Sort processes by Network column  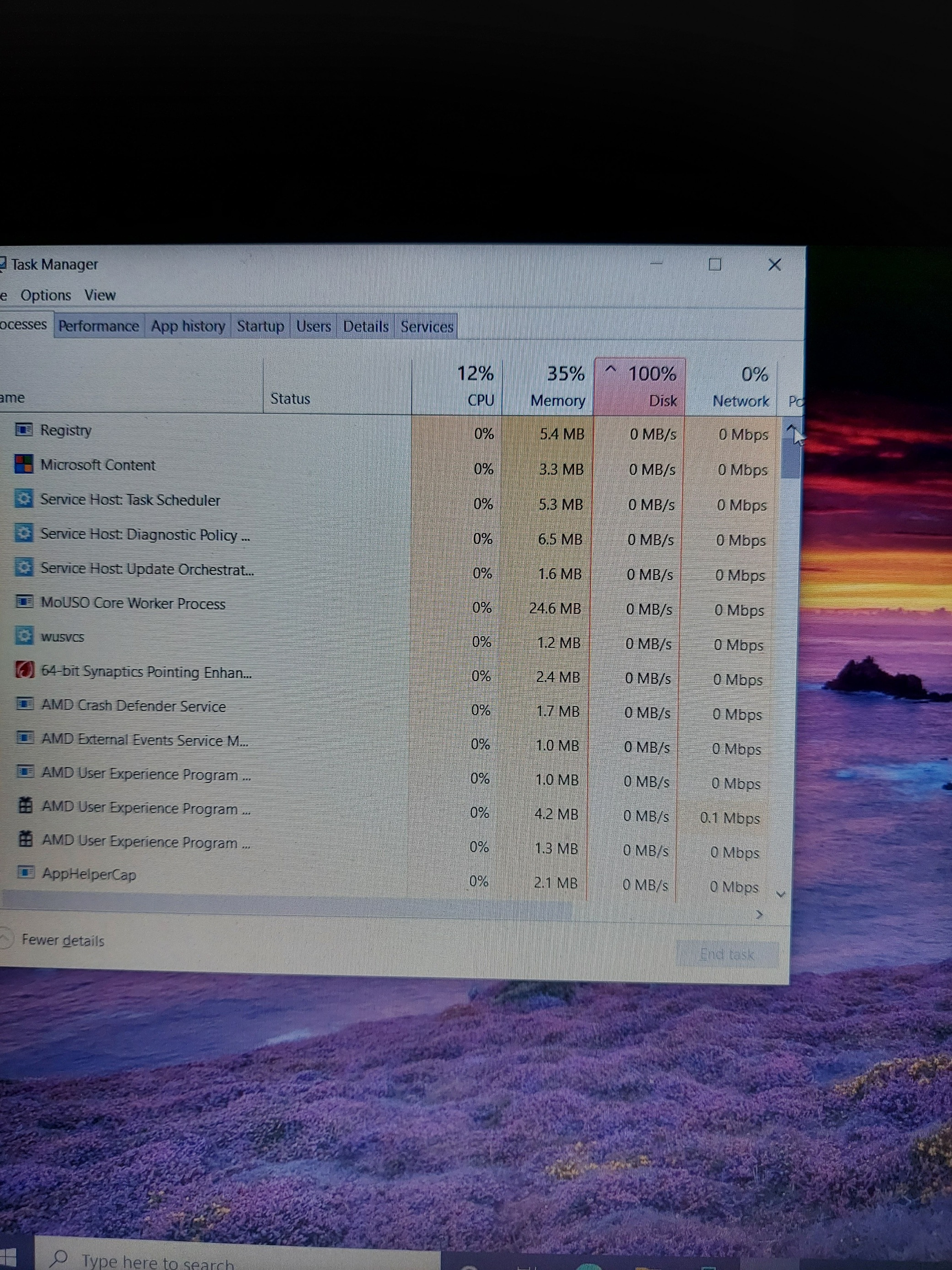tap(732, 386)
